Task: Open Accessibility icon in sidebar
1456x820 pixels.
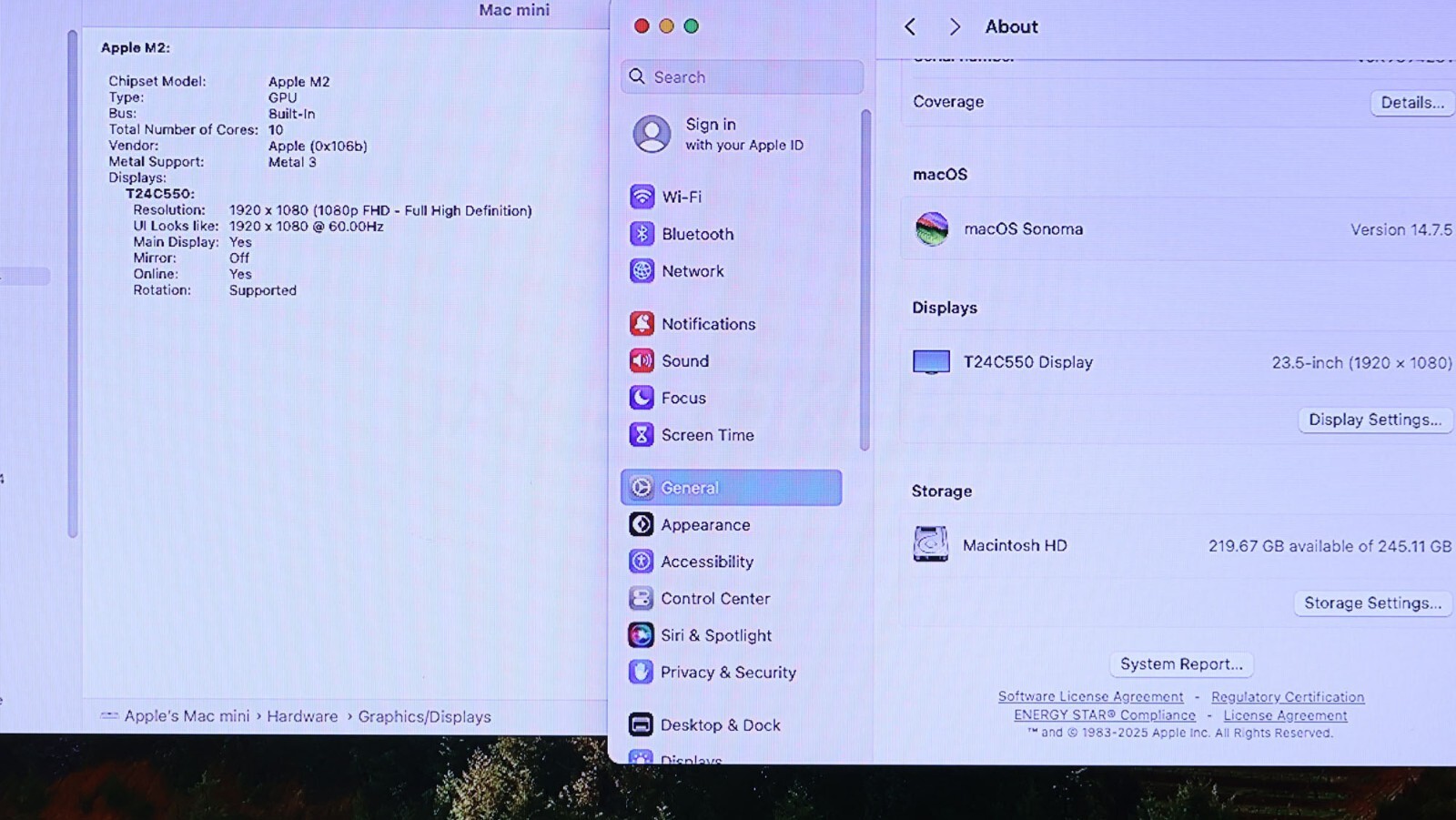Action: [641, 562]
